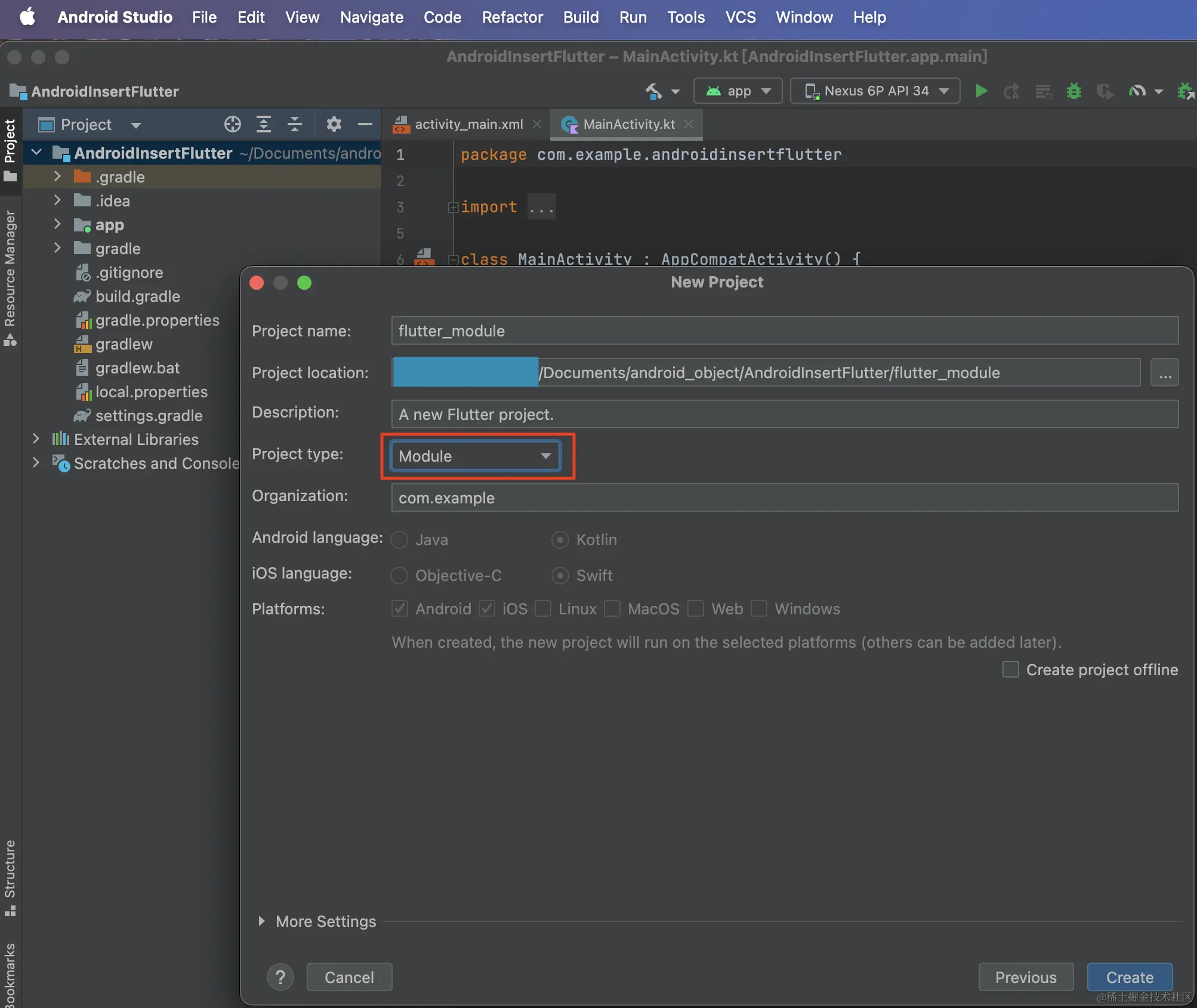1197x1008 pixels.
Task: Expand the More Settings section
Action: pos(261,921)
